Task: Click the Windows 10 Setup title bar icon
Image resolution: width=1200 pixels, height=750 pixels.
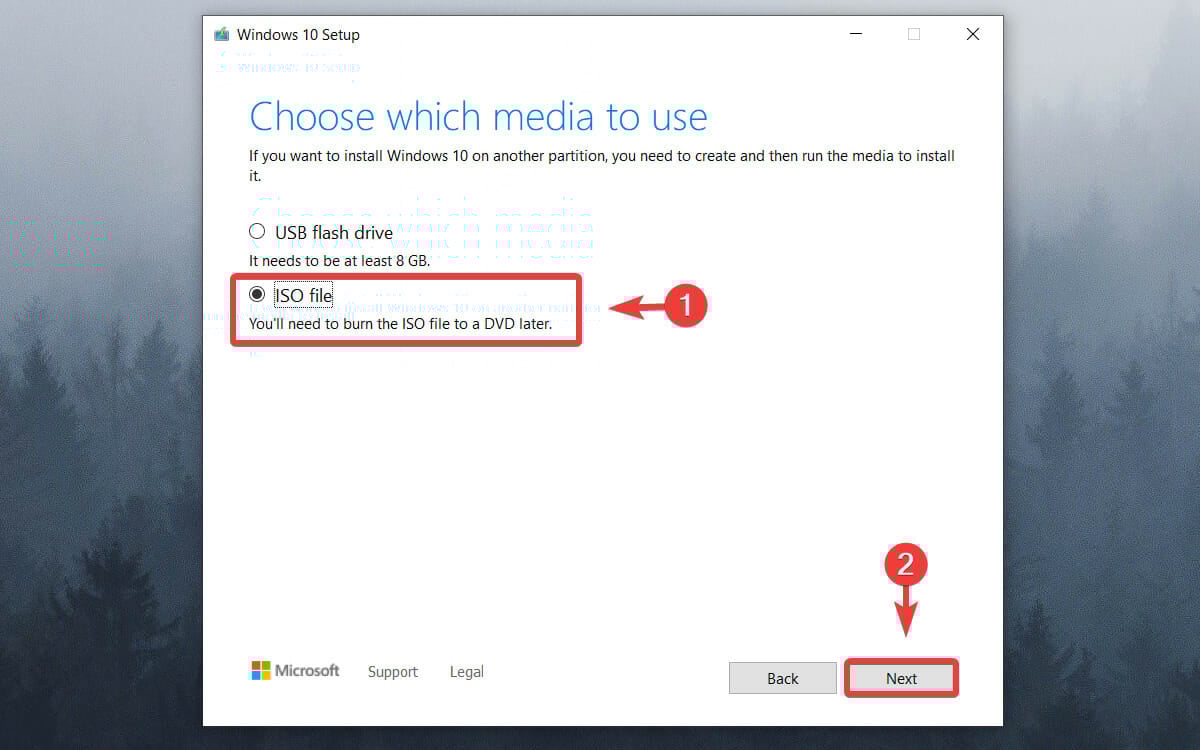Action: pyautogui.click(x=221, y=34)
